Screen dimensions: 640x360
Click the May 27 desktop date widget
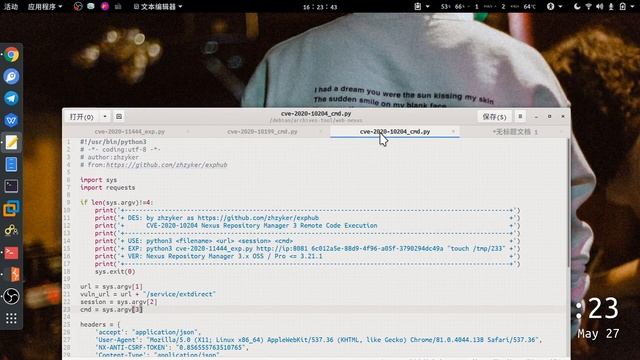click(598, 333)
